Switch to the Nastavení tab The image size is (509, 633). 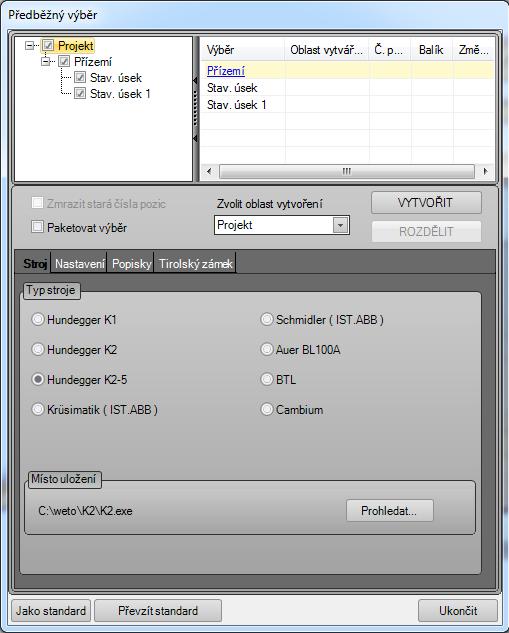(80, 264)
